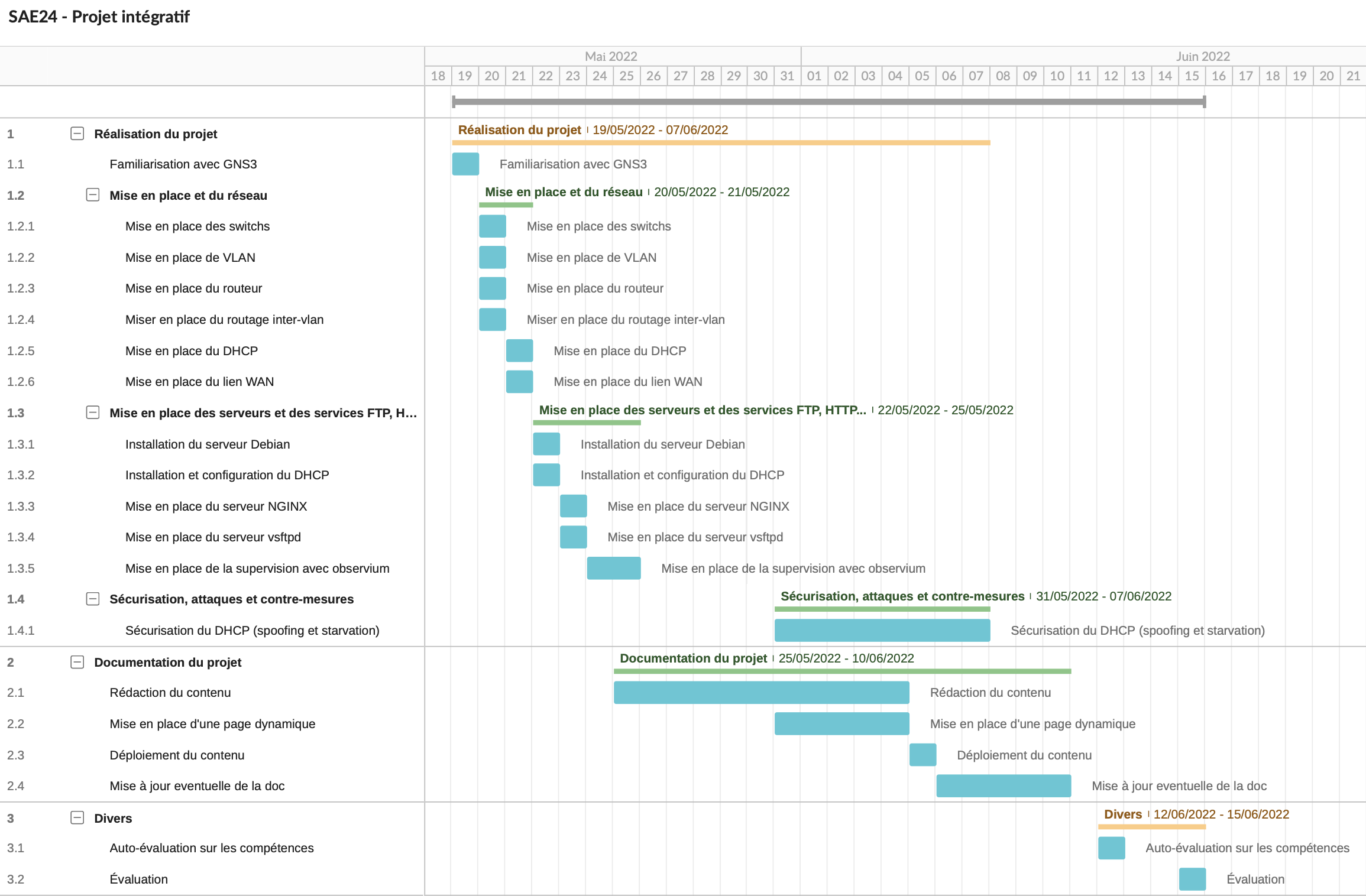This screenshot has height=896, width=1366.
Task: Click the observium supervision task bar
Action: (x=613, y=568)
